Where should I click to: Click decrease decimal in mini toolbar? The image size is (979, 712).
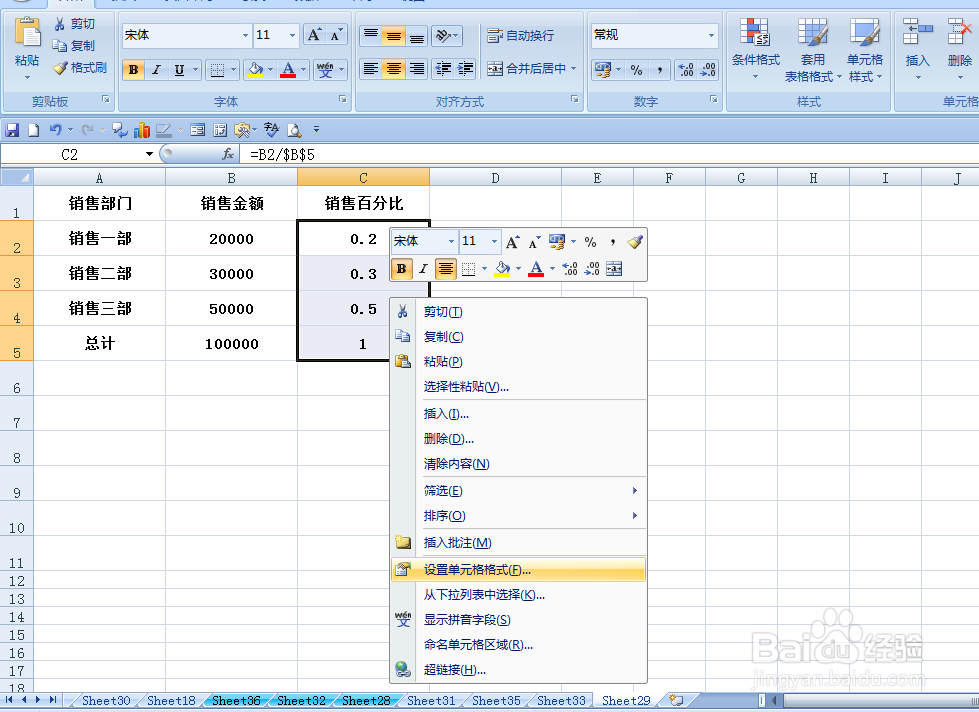[x=591, y=269]
